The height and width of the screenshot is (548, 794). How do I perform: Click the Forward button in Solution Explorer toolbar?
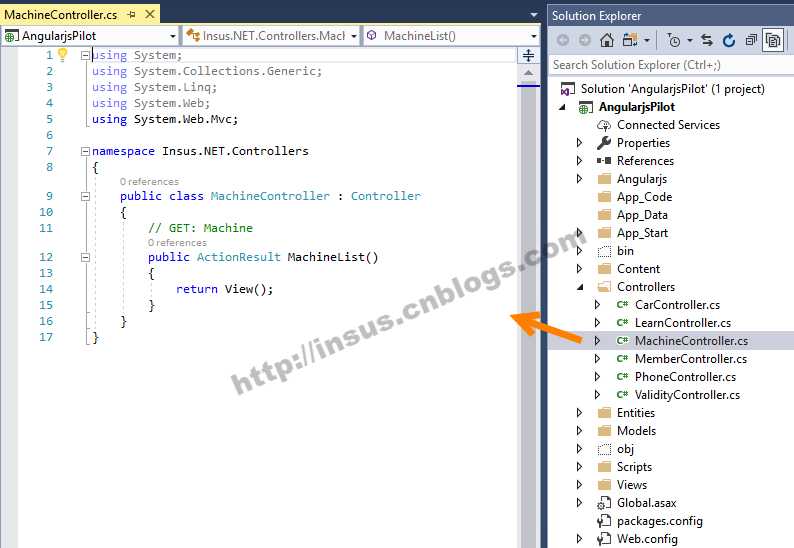(584, 40)
